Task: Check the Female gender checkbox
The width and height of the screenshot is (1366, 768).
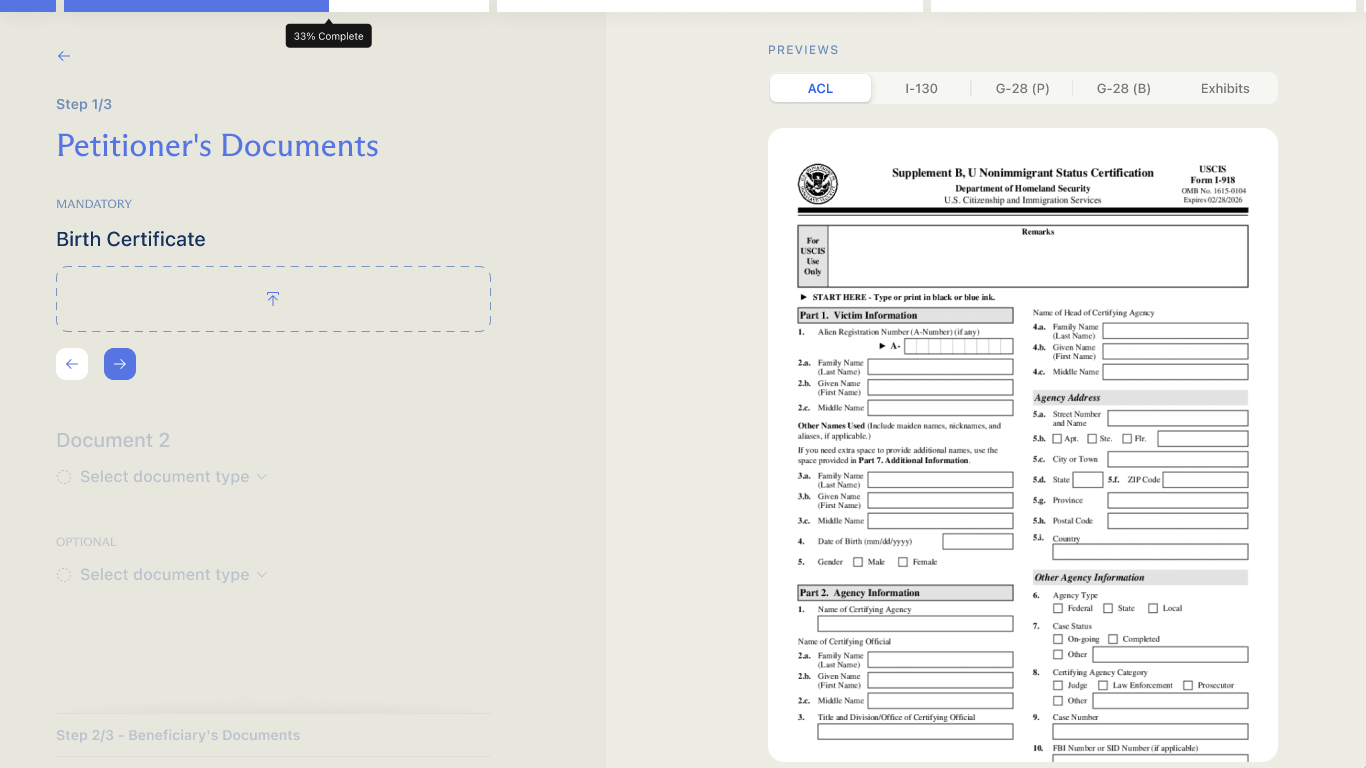Action: [903, 562]
